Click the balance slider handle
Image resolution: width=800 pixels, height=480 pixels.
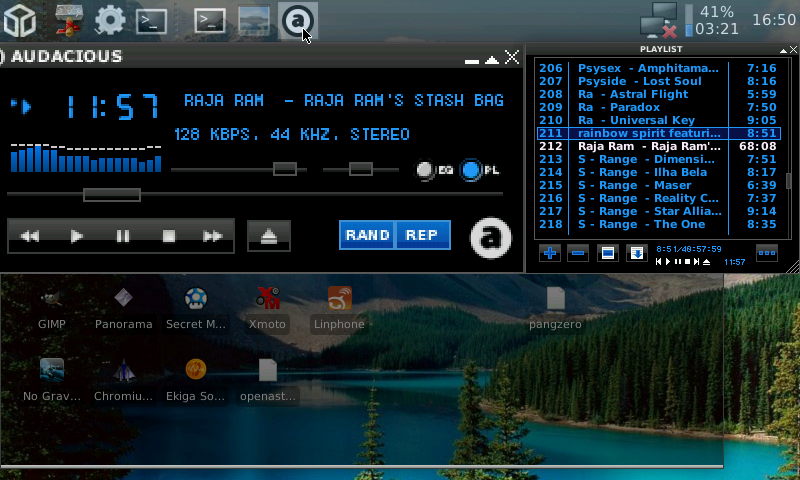point(361,169)
